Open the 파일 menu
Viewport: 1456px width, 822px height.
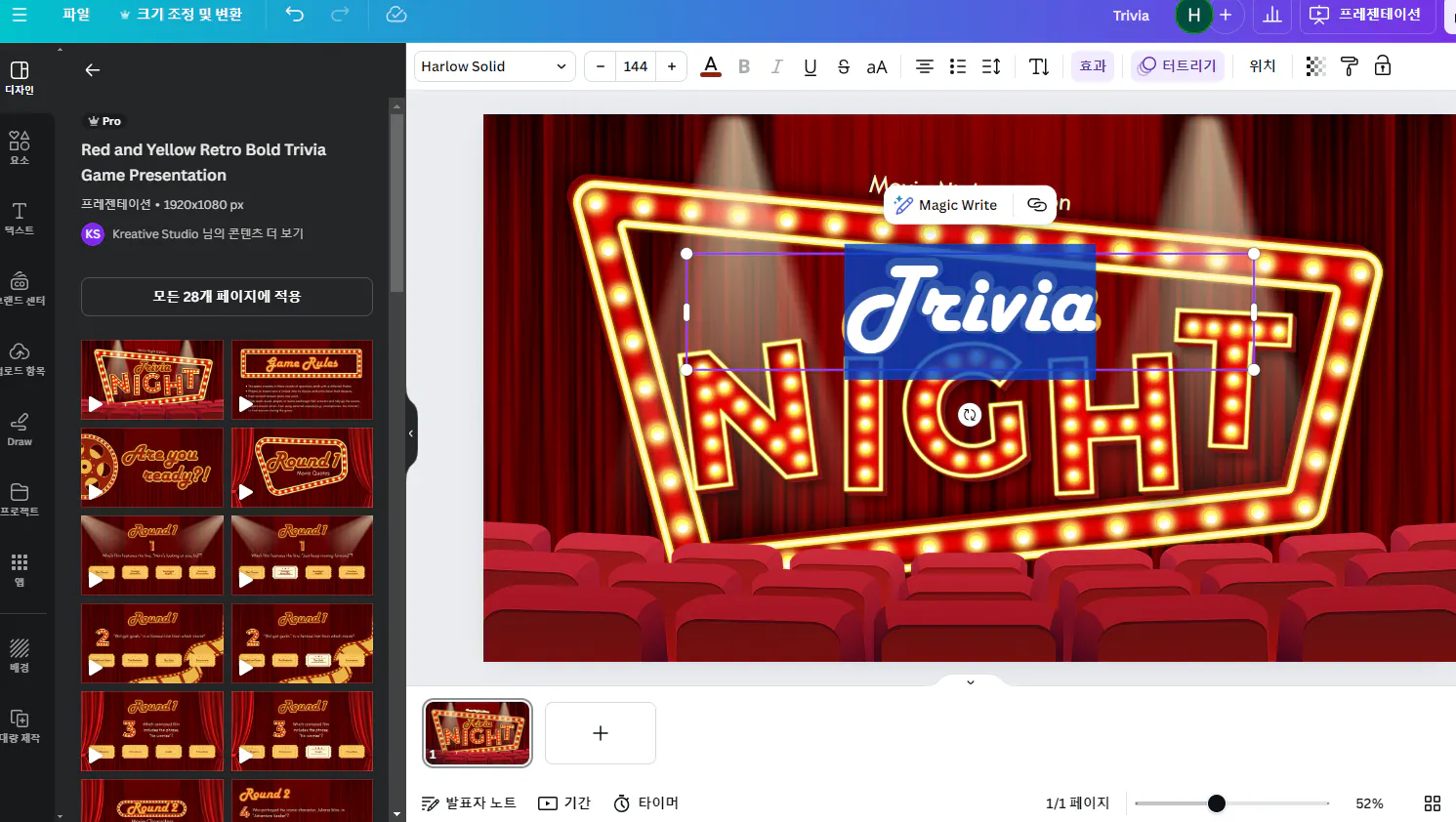point(75,15)
